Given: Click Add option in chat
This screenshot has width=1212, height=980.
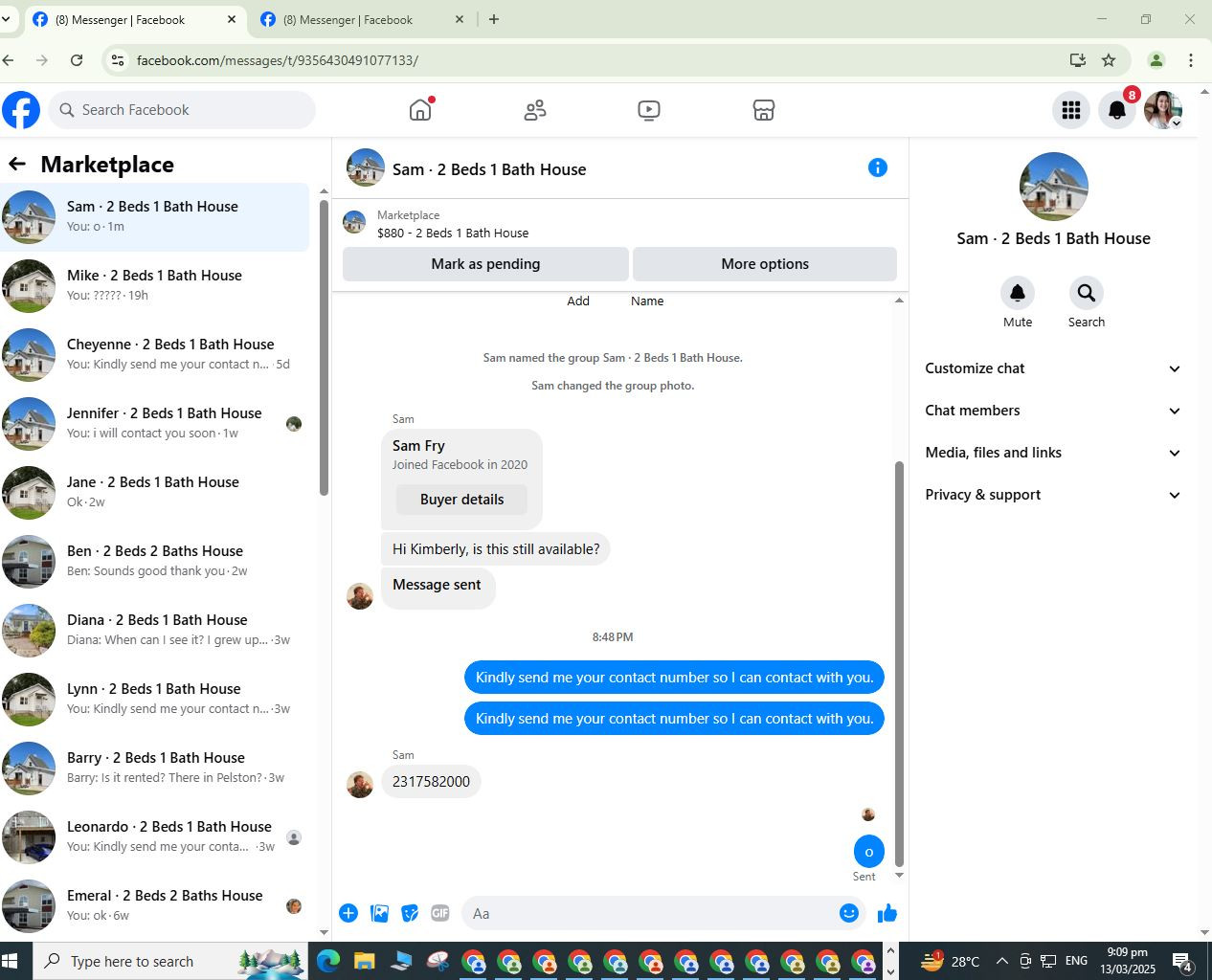Looking at the screenshot, I should point(578,301).
